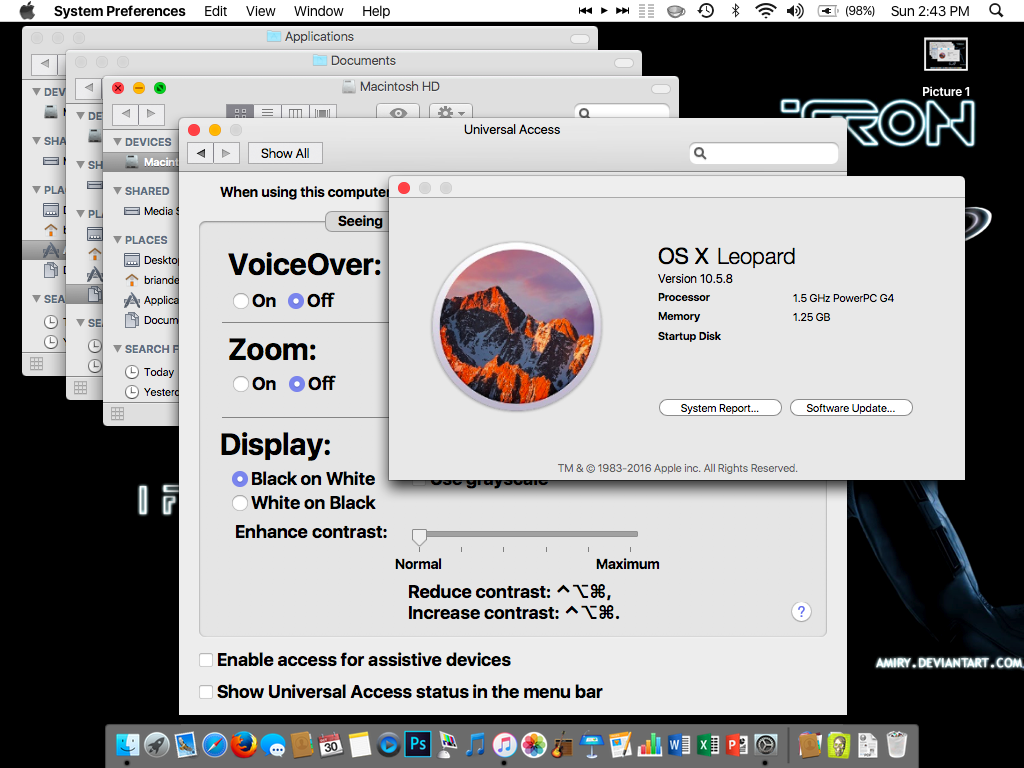
Task: Turn VoiceOver On
Action: 241,300
